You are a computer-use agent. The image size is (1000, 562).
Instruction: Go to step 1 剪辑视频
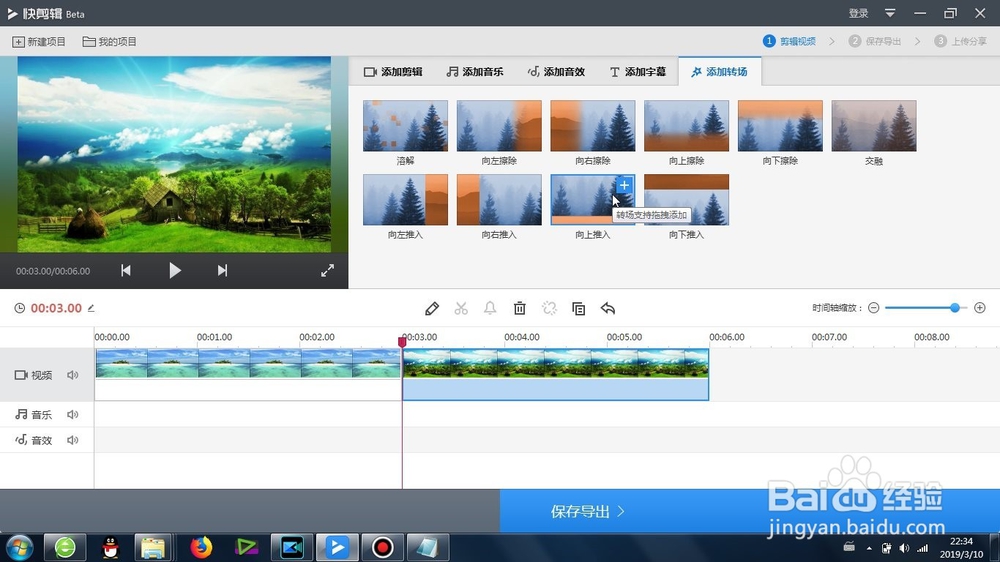click(x=790, y=41)
